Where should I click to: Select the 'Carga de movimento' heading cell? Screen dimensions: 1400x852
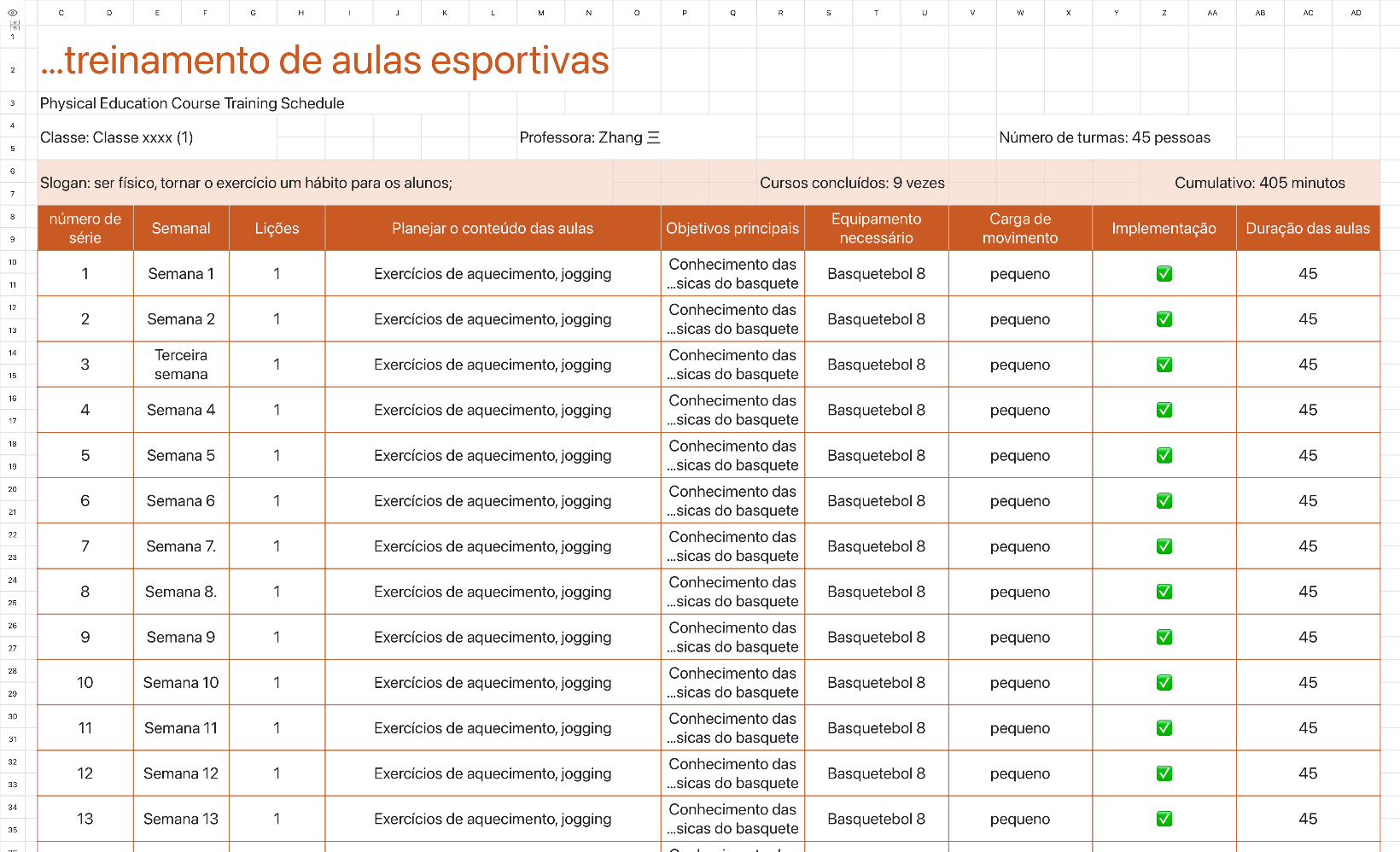tap(1020, 228)
